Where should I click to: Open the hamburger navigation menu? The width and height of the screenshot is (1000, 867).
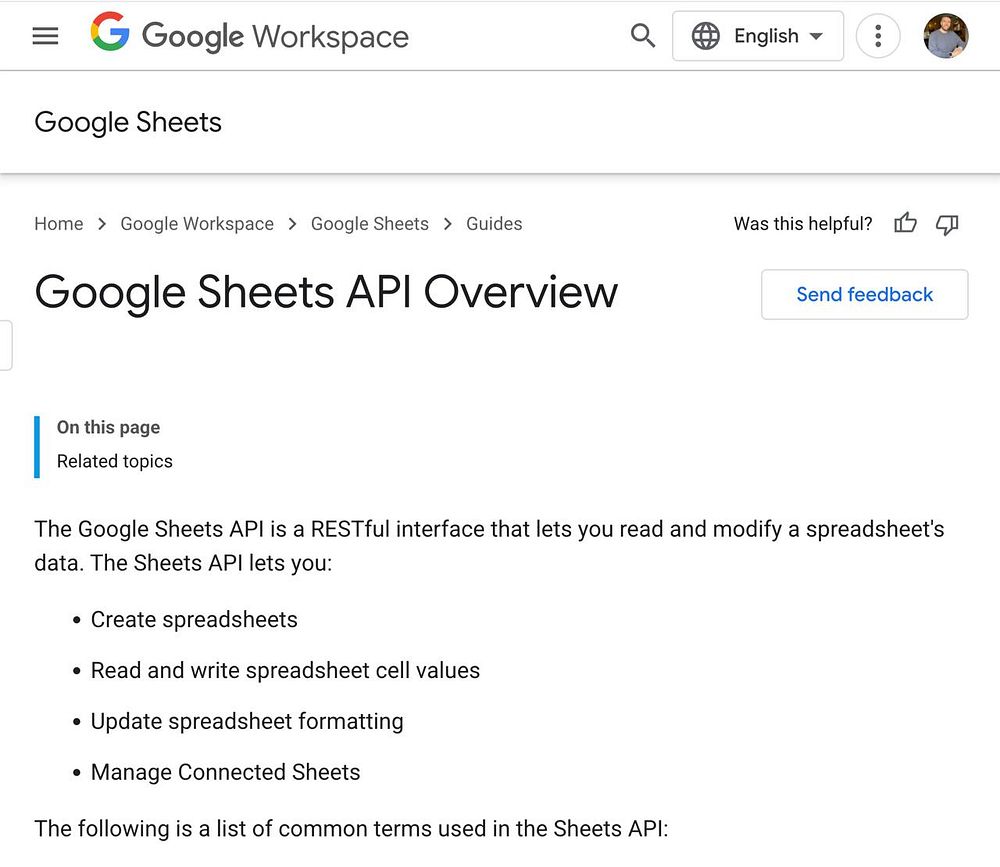[x=45, y=36]
